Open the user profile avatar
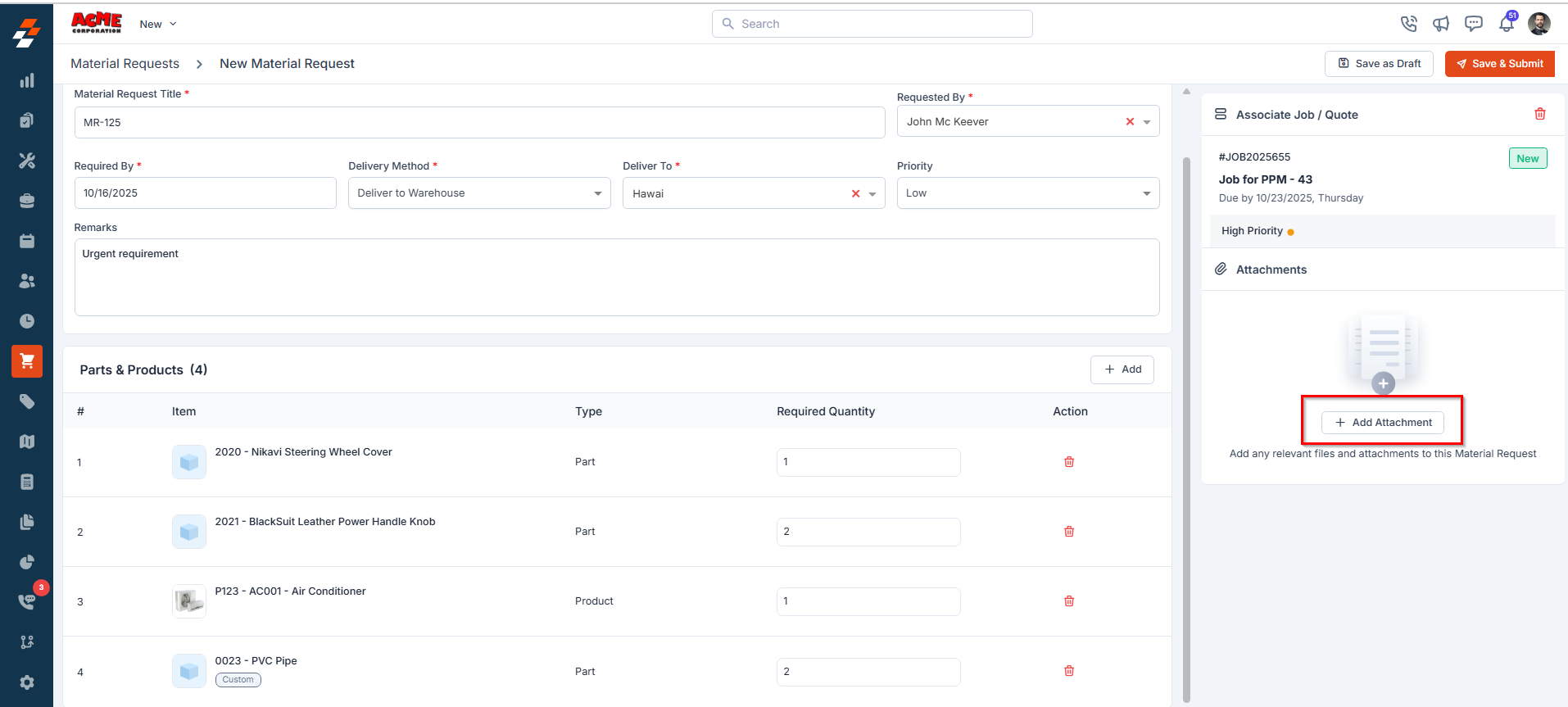 pos(1539,24)
